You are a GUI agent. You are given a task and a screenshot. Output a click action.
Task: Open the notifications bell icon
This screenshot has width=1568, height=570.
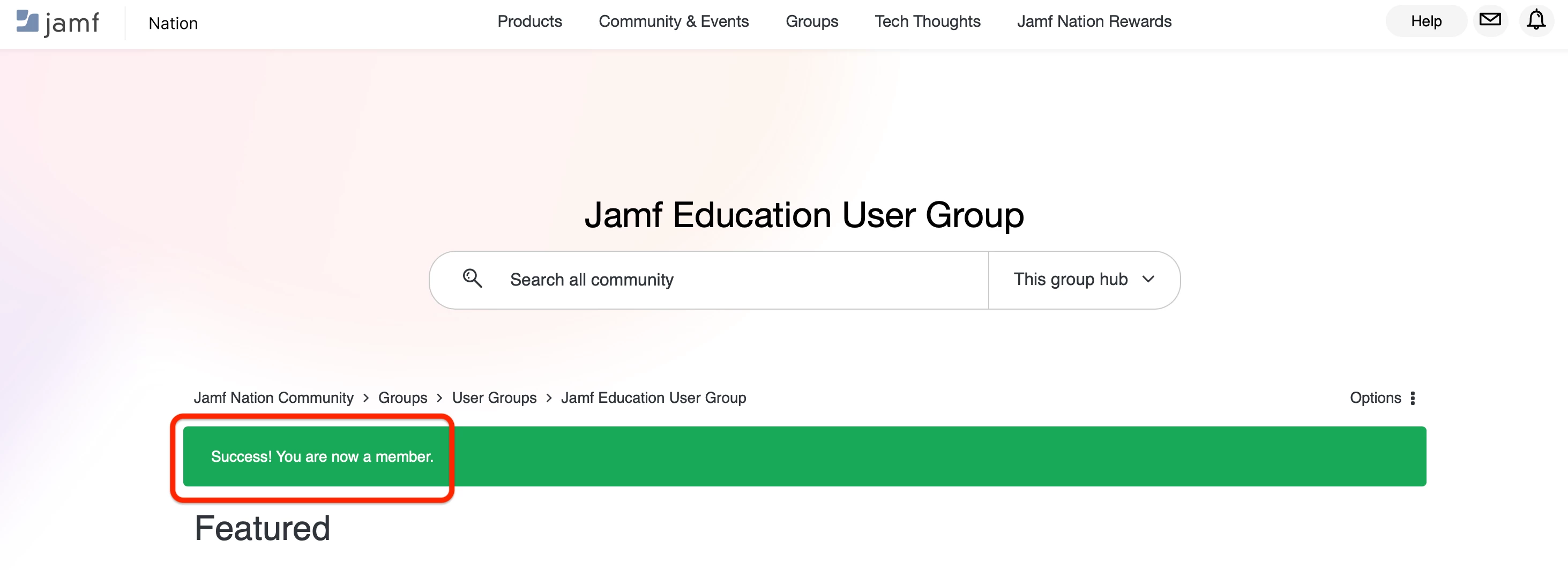1536,21
